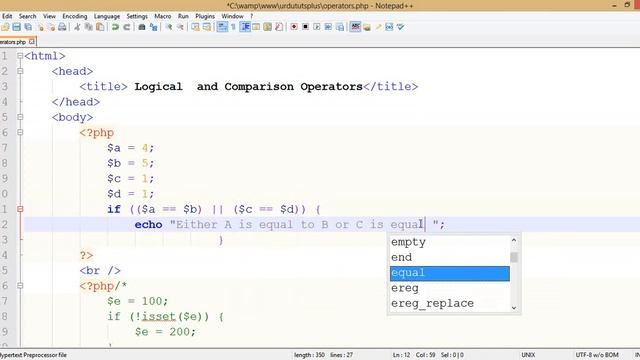
Task: Click the autocomplete scrollbar thumb
Action: tap(514, 257)
